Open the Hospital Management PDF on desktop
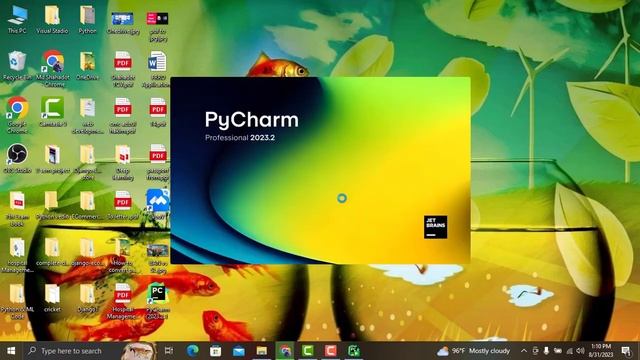 (122, 301)
